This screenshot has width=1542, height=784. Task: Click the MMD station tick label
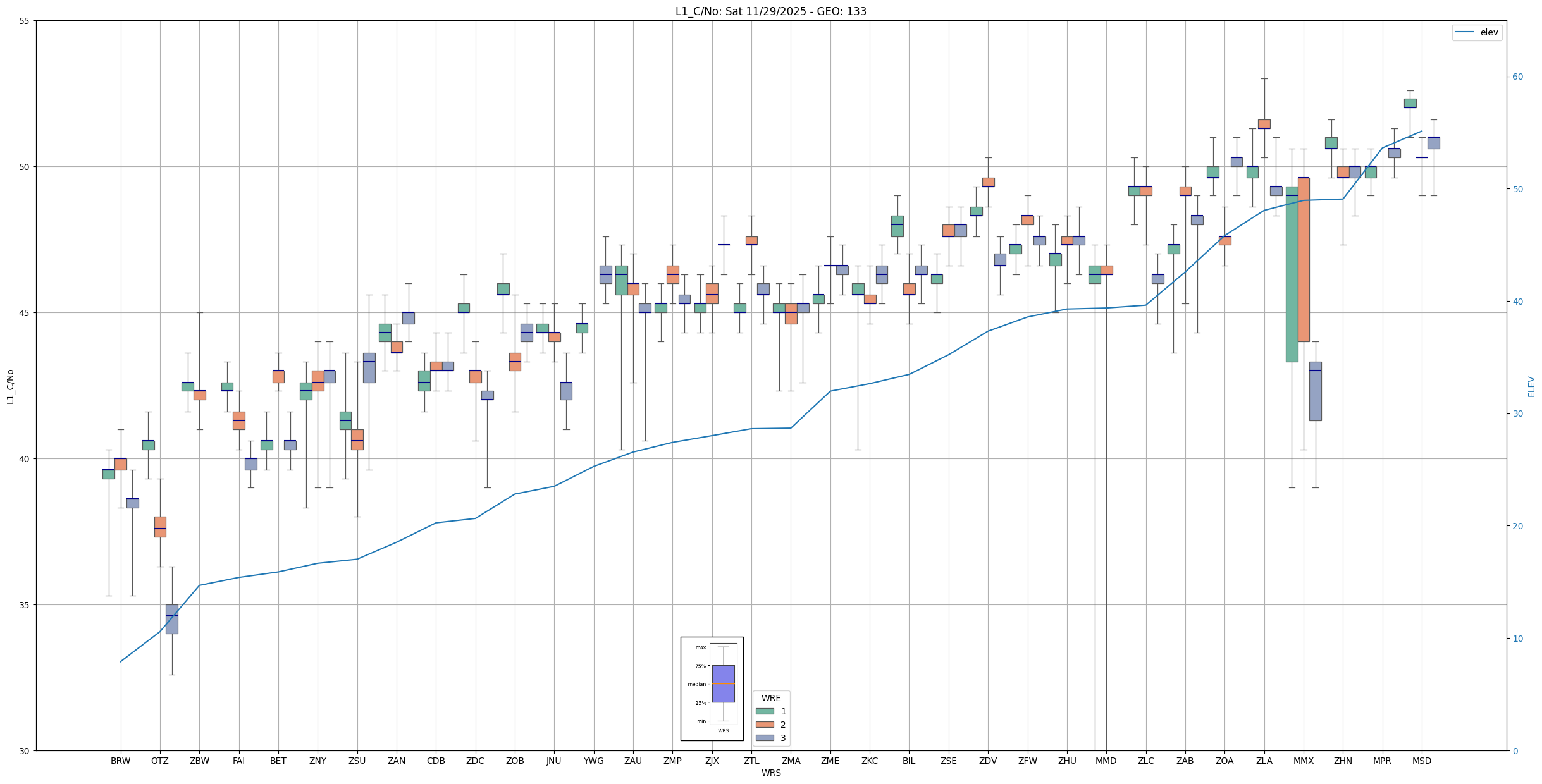pos(1106,761)
